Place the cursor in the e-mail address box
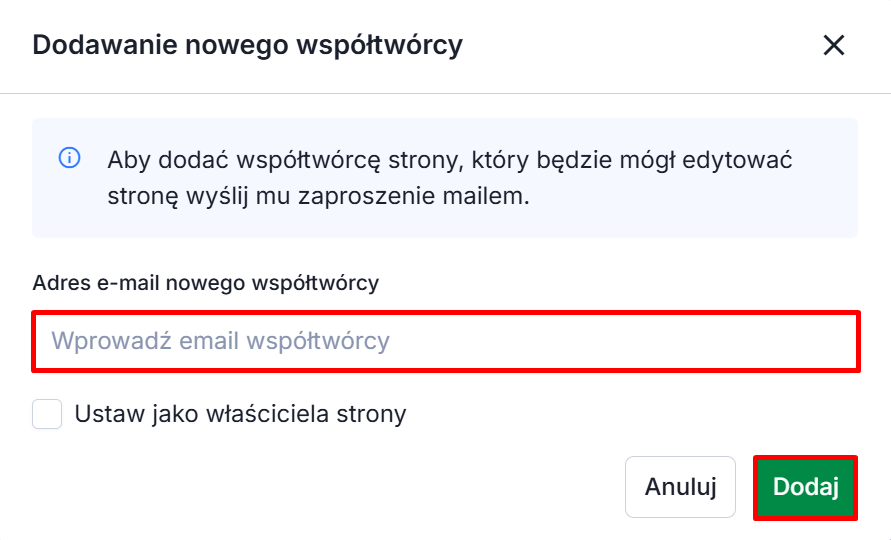The image size is (891, 540). tap(445, 341)
